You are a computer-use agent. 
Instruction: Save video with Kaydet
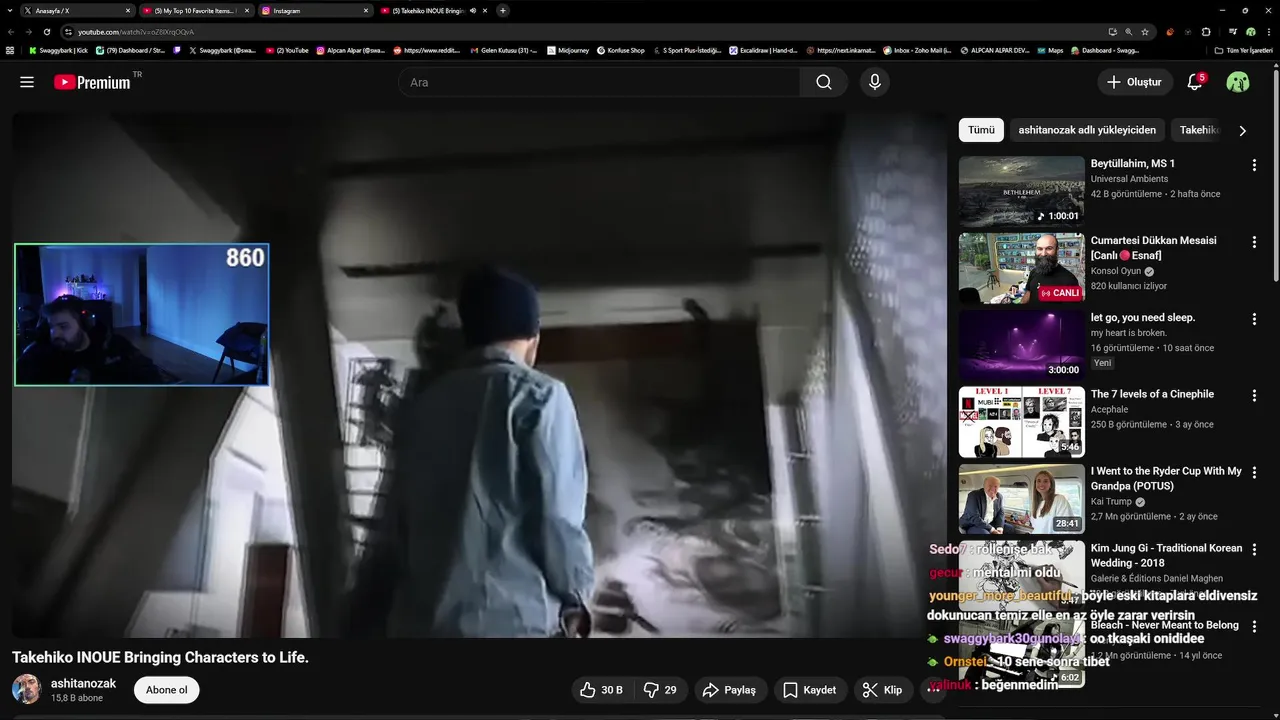click(x=810, y=690)
